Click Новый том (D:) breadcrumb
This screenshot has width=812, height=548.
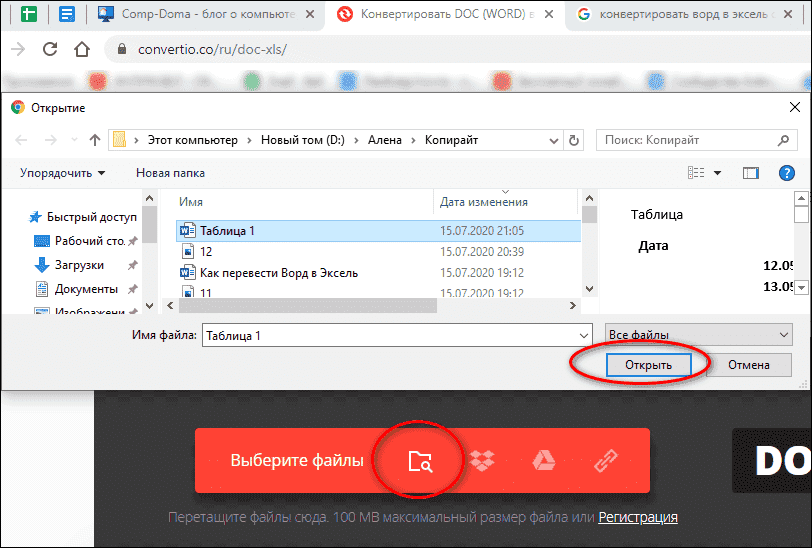click(302, 140)
